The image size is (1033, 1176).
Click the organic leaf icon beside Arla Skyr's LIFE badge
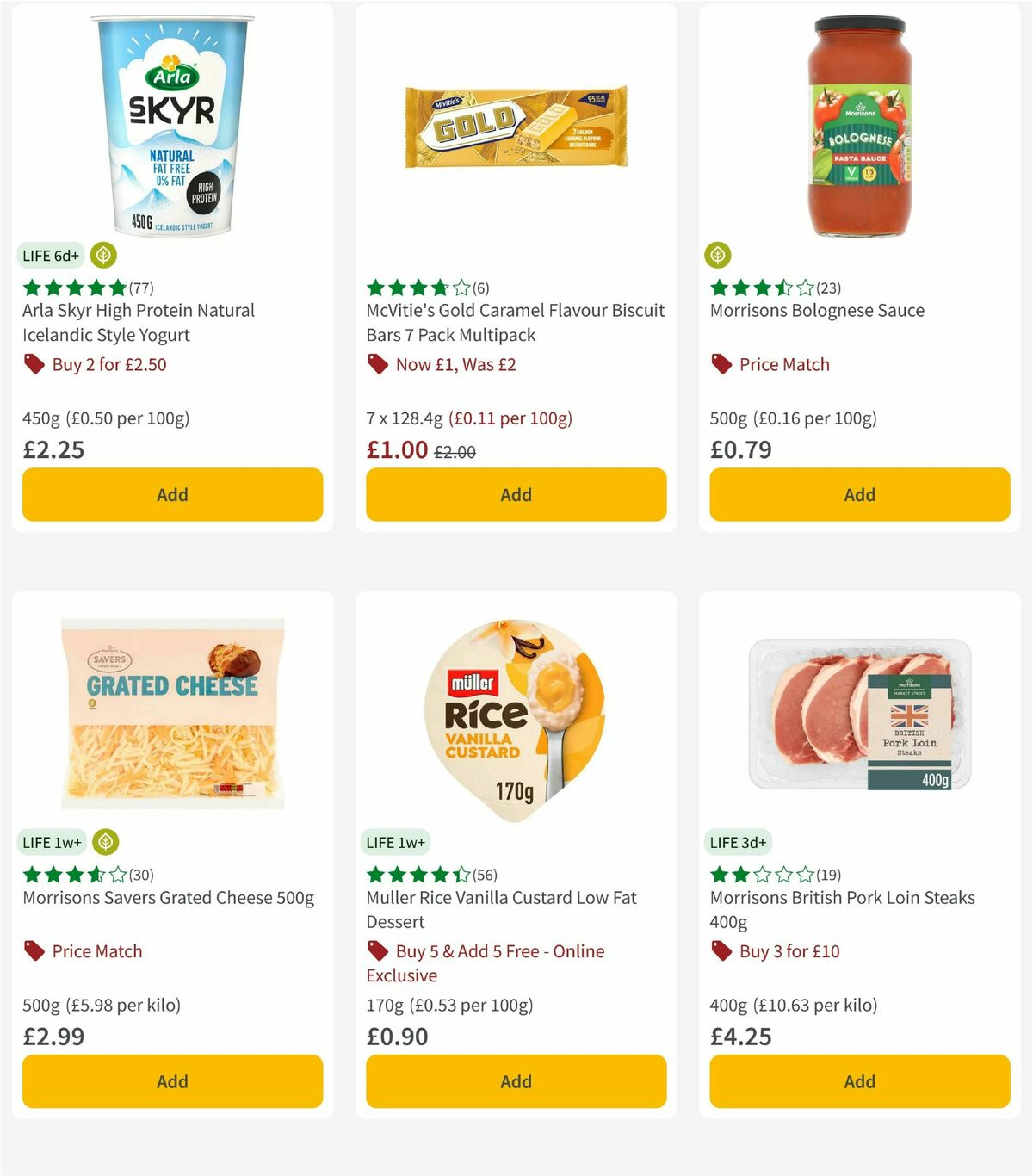coord(102,256)
